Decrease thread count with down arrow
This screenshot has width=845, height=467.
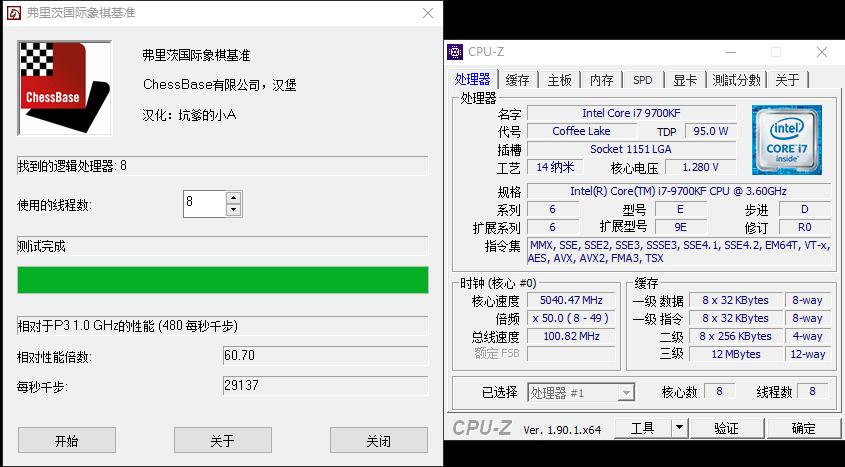233,211
